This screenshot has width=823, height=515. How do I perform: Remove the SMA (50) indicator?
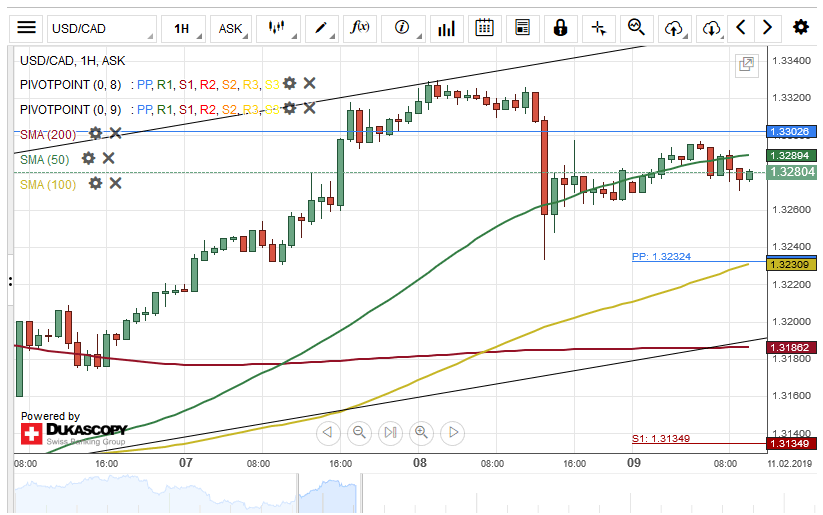[109, 158]
